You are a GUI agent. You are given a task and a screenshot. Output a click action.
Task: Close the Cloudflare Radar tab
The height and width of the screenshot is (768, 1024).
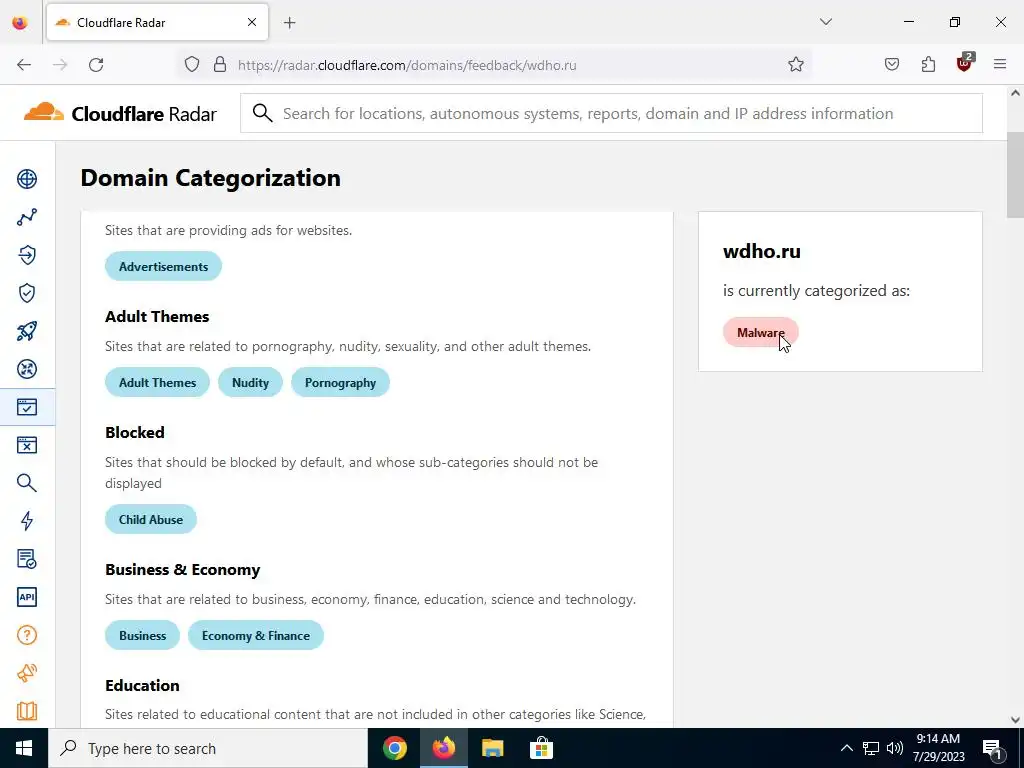[252, 22]
